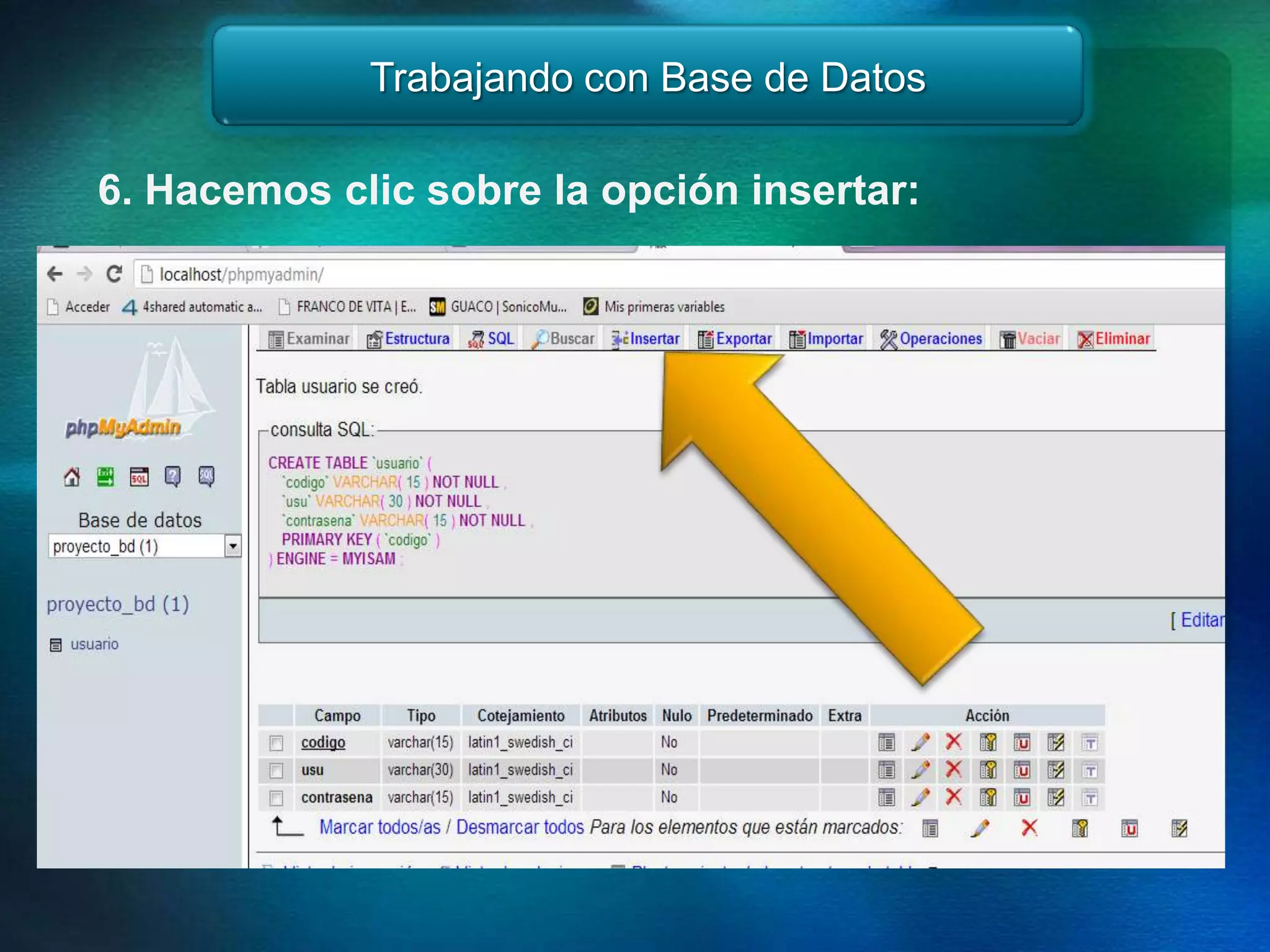
Task: Browse distinct values icon for codigo row
Action: click(x=887, y=742)
